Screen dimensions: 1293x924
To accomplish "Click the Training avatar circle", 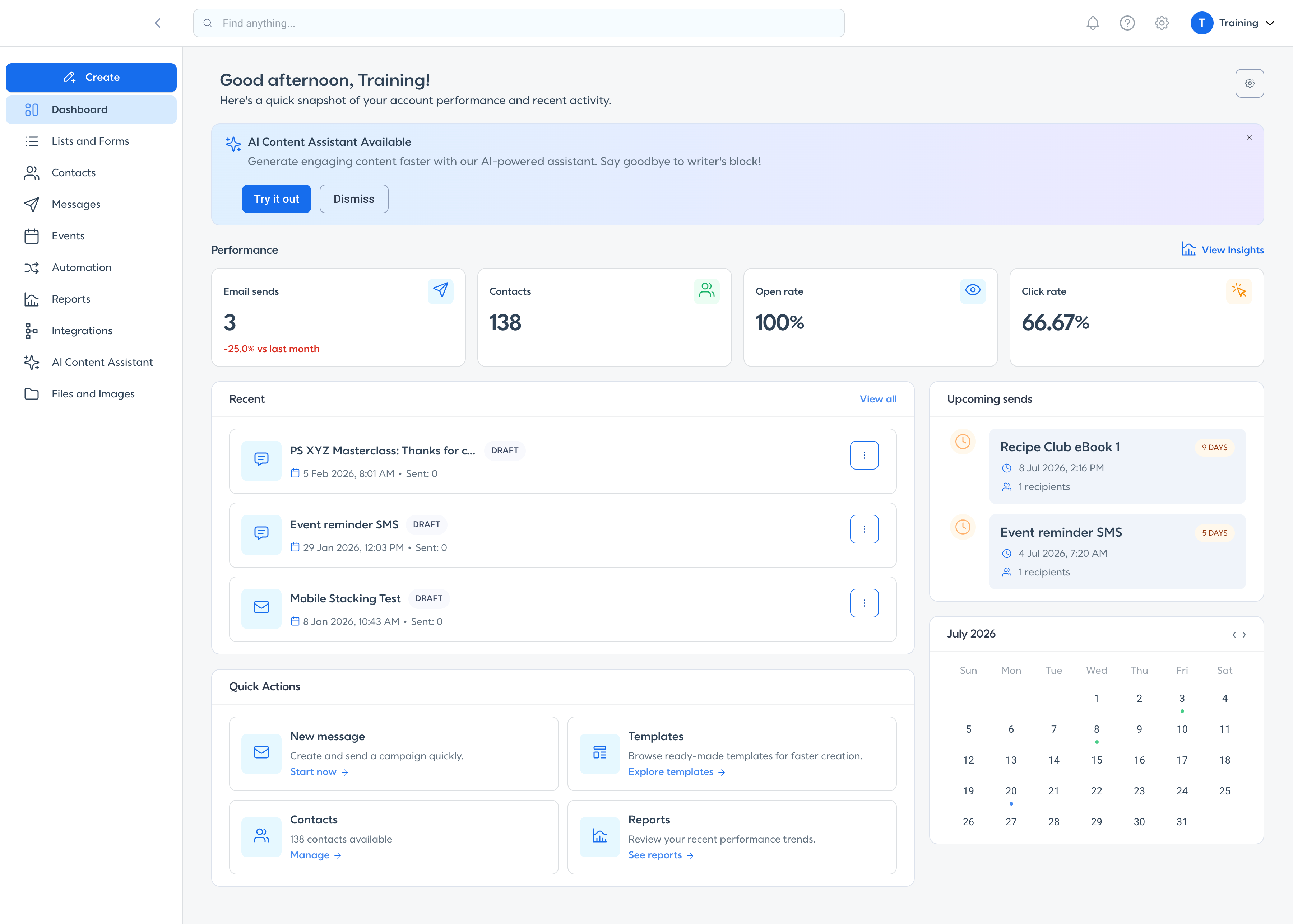I will coord(1201,23).
